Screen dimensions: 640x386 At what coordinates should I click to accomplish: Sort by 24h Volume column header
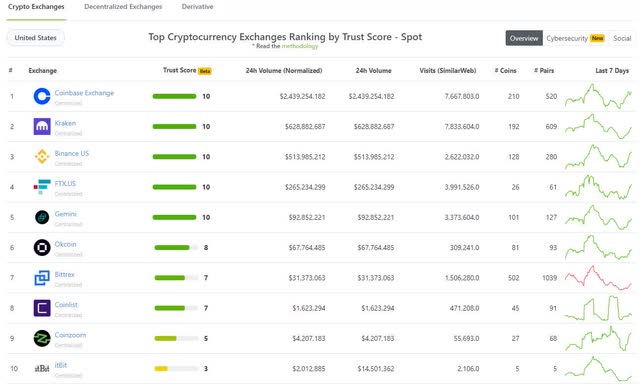(373, 71)
